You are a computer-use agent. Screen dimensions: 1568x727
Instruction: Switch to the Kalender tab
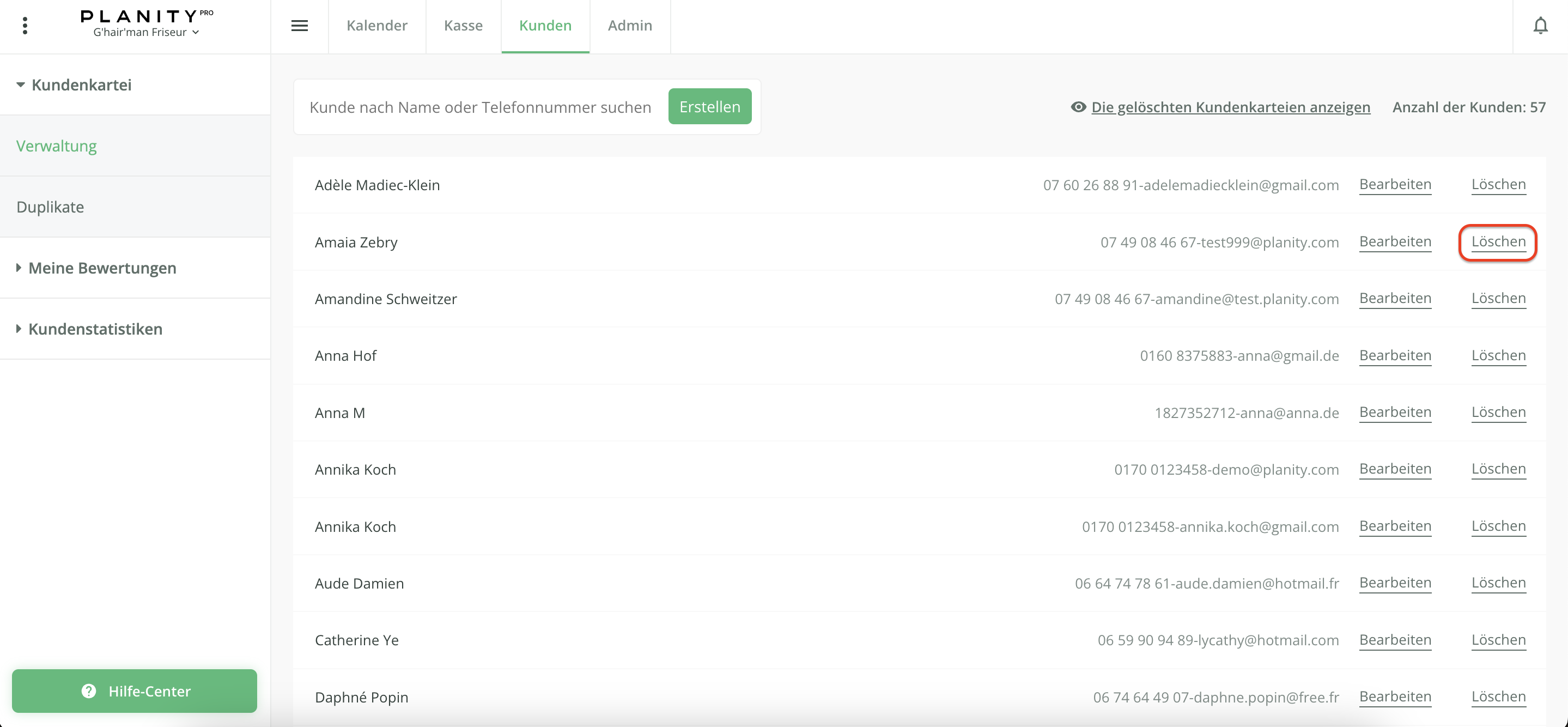pos(377,26)
